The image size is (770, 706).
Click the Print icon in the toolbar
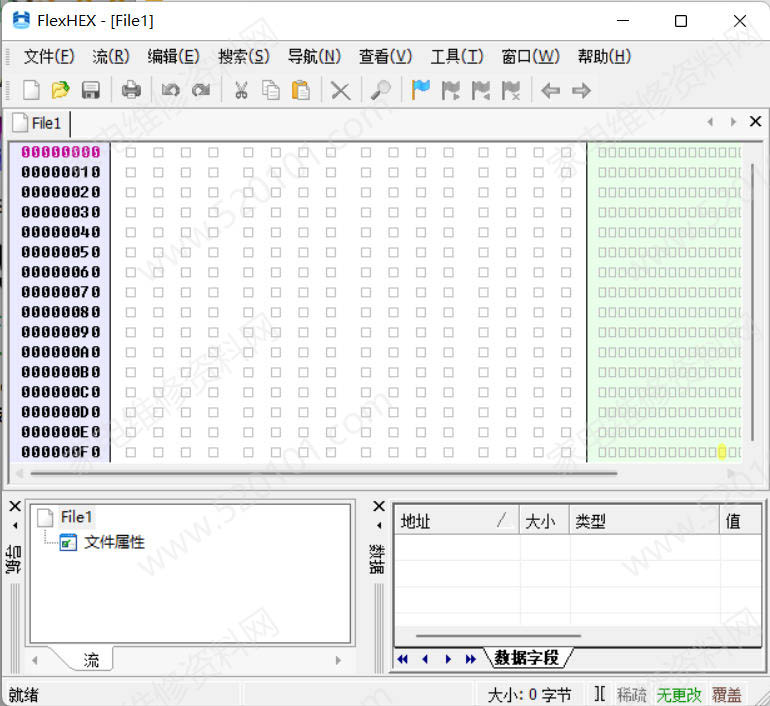tap(131, 91)
